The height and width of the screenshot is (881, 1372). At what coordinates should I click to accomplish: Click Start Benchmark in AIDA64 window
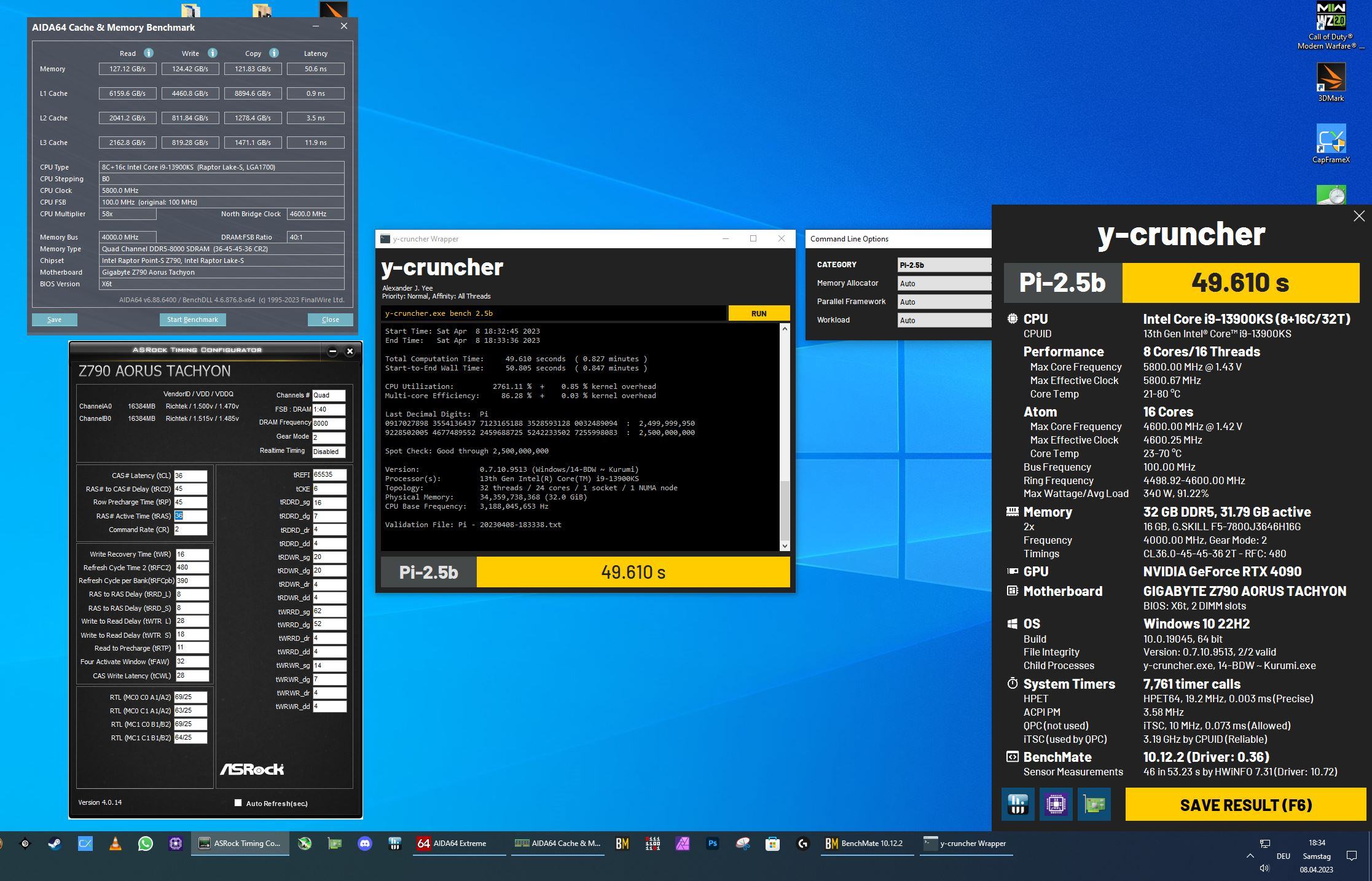(x=192, y=319)
